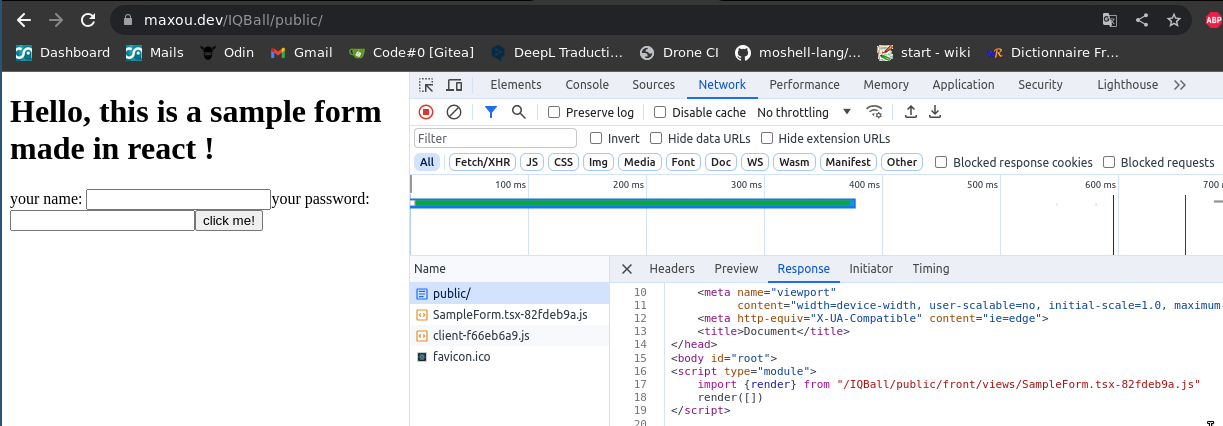Open the DeepL Traduction bookmark
1223x426 pixels.
[x=556, y=53]
